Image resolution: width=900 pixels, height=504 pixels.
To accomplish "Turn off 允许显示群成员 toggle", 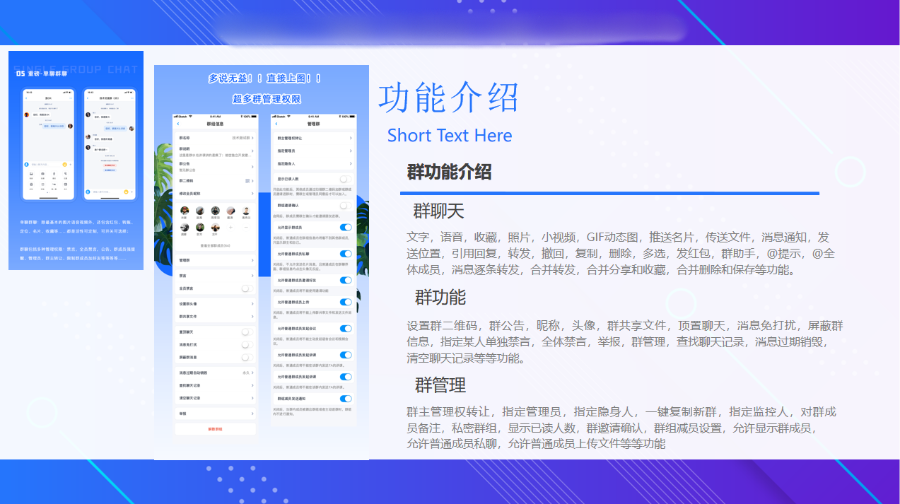I will click(x=345, y=228).
